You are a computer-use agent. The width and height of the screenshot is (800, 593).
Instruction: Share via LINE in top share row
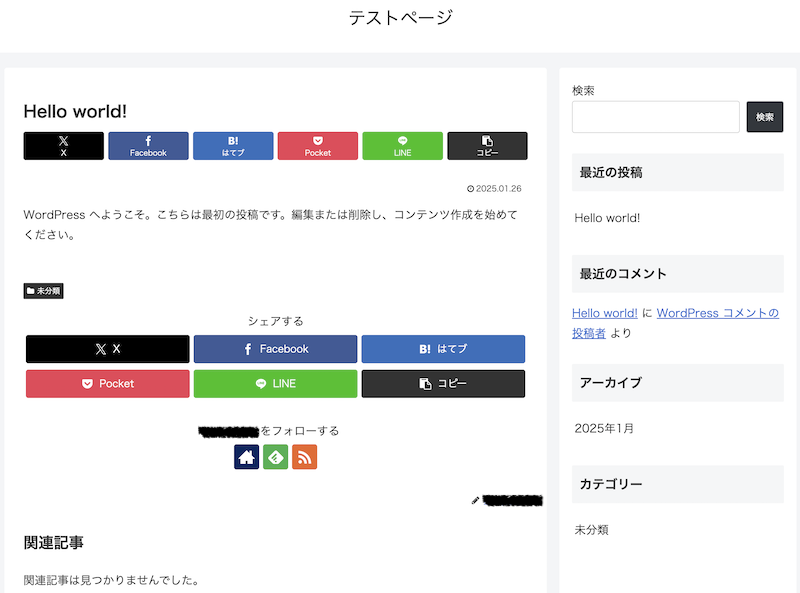coord(402,146)
